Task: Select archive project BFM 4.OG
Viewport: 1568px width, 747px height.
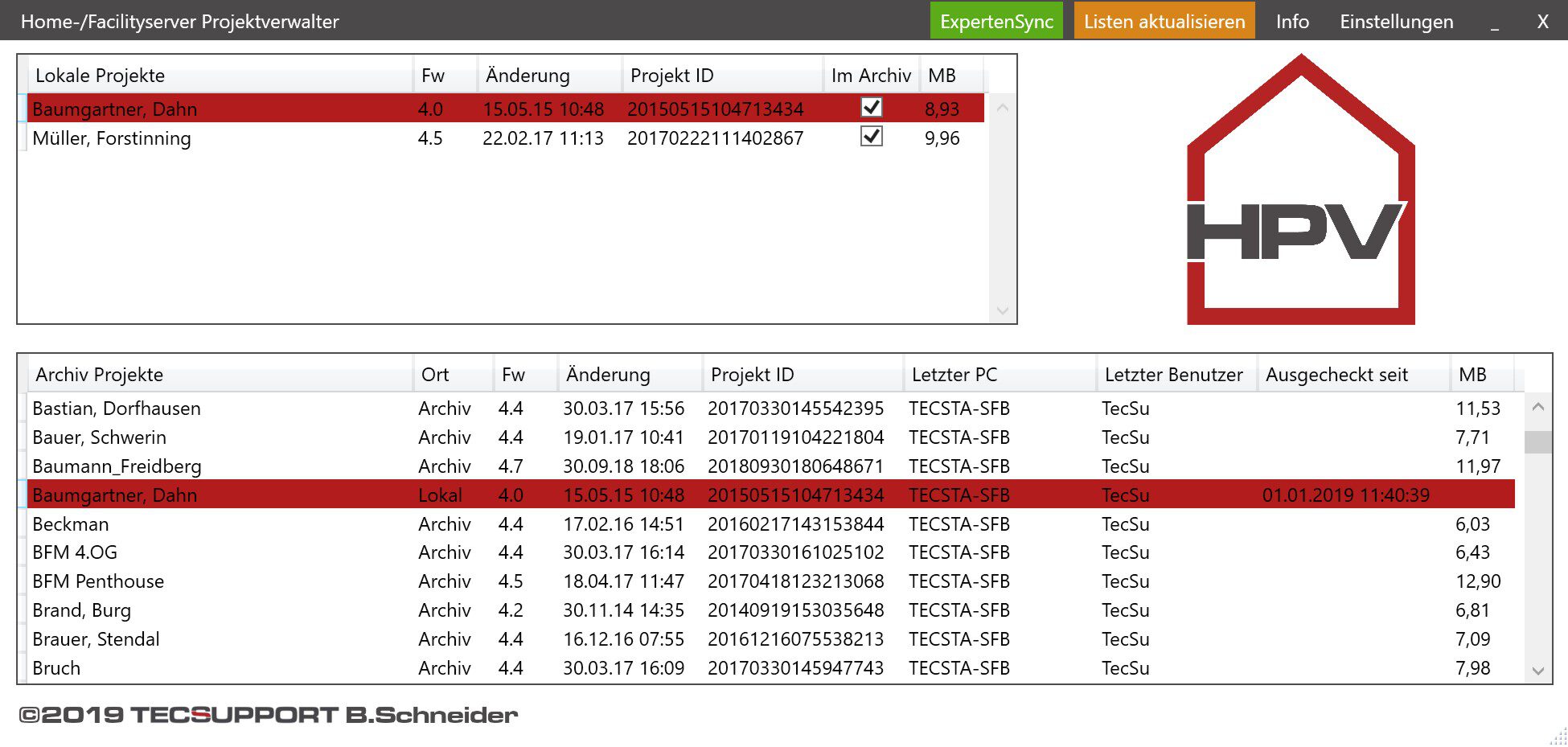Action: pyautogui.click(x=771, y=552)
